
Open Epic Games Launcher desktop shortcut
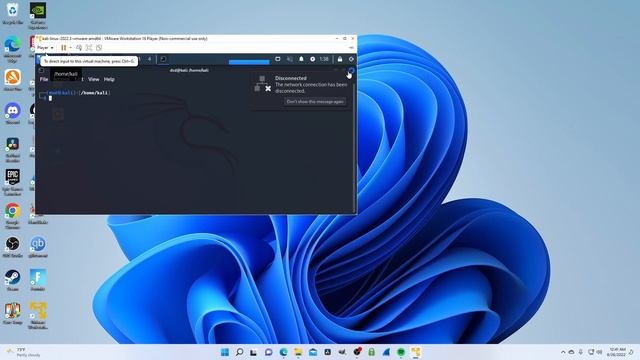[x=13, y=182]
